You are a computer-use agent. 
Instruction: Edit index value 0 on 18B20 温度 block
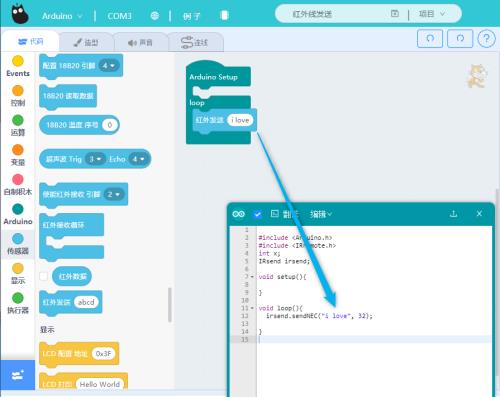(x=109, y=125)
